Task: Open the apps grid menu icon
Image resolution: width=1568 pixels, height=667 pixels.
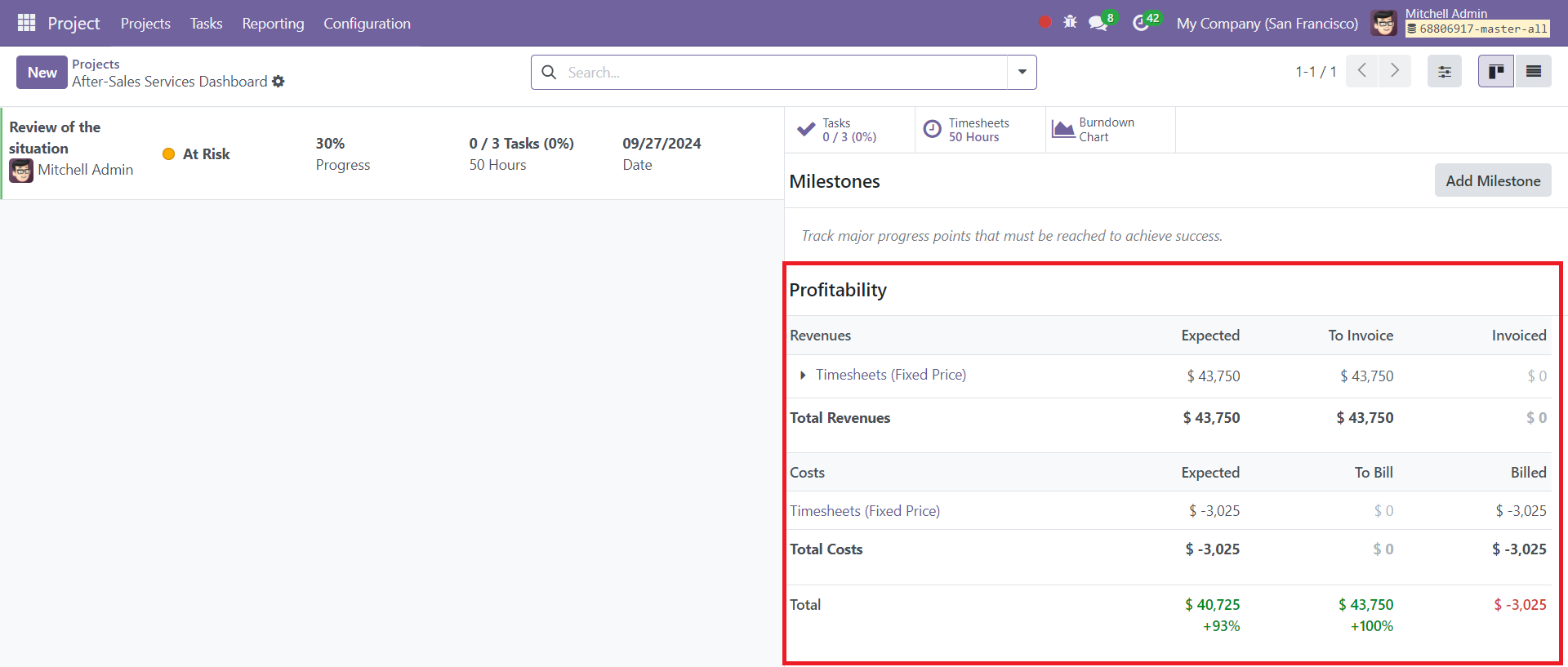Action: 26,23
